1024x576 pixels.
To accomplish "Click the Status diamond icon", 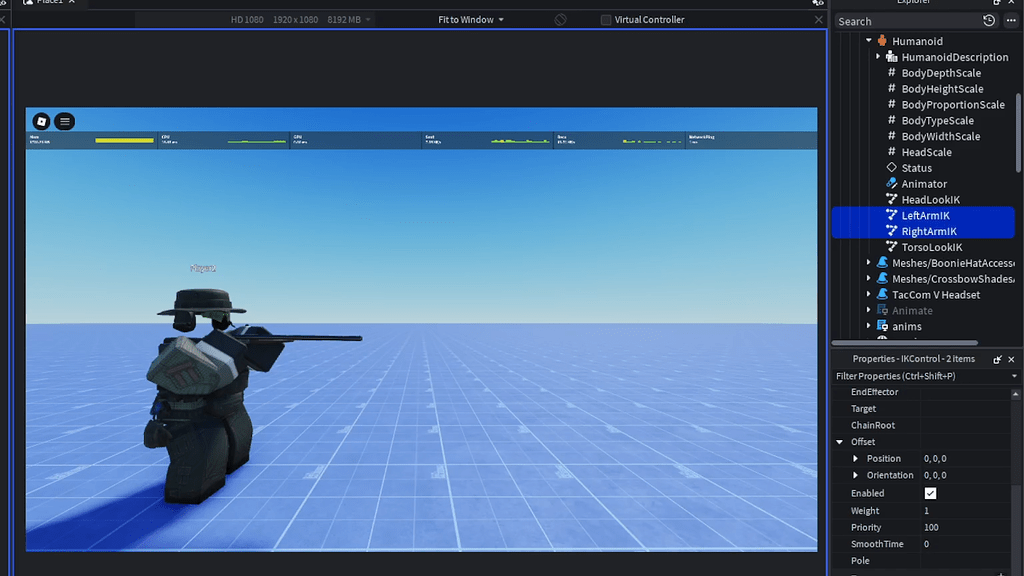I will click(891, 168).
